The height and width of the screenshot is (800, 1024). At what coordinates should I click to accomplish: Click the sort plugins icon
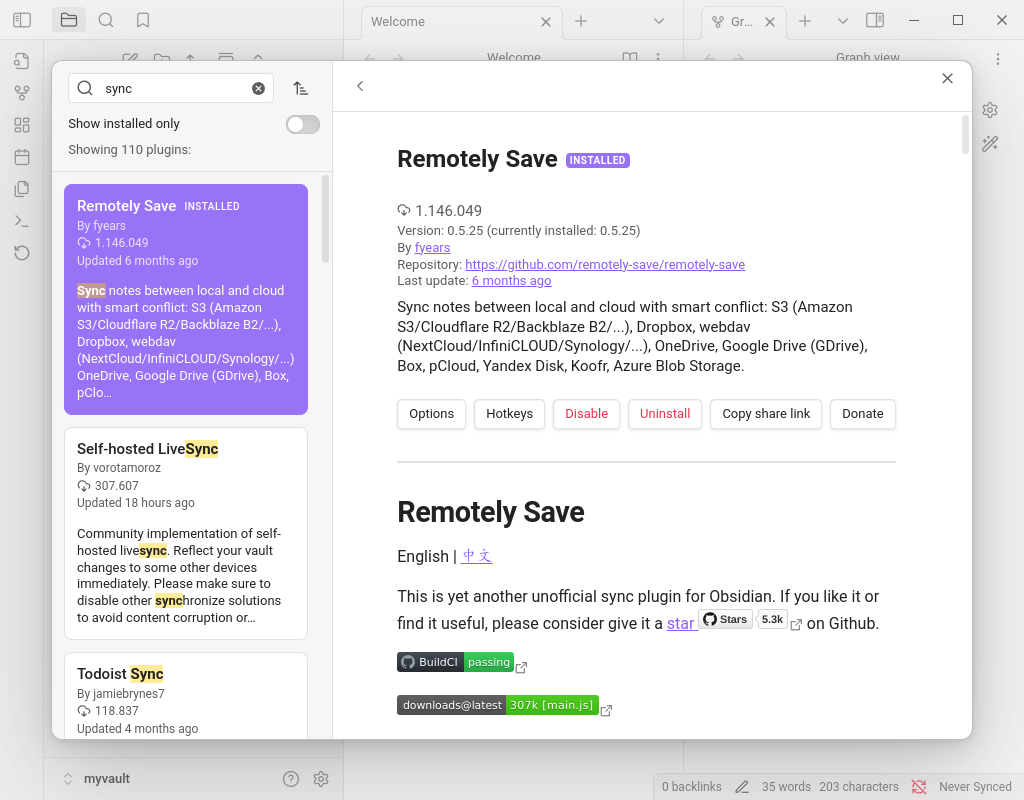(300, 89)
